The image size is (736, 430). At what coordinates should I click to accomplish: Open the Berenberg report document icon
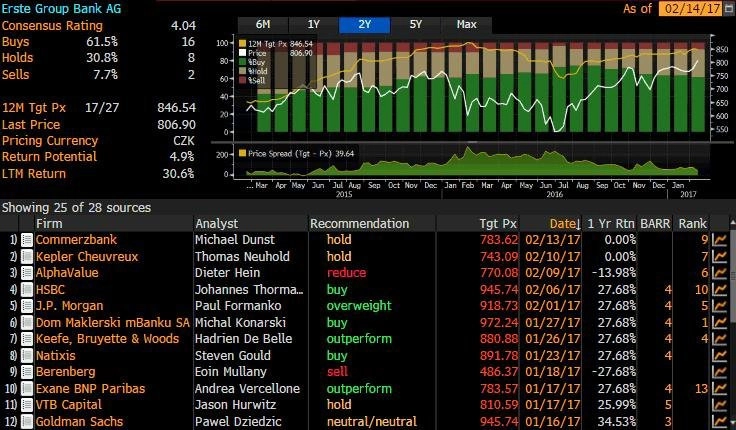[x=27, y=372]
